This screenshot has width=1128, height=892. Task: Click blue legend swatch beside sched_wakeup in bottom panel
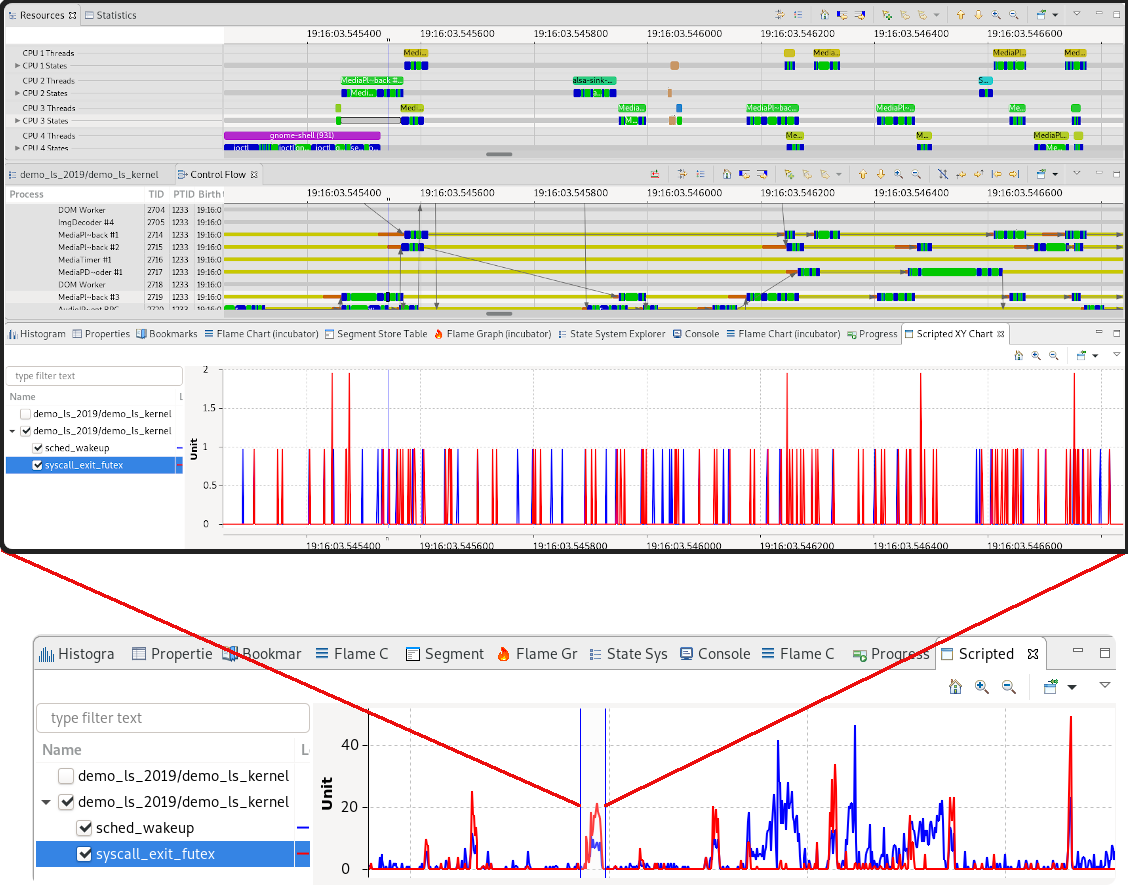(x=303, y=828)
